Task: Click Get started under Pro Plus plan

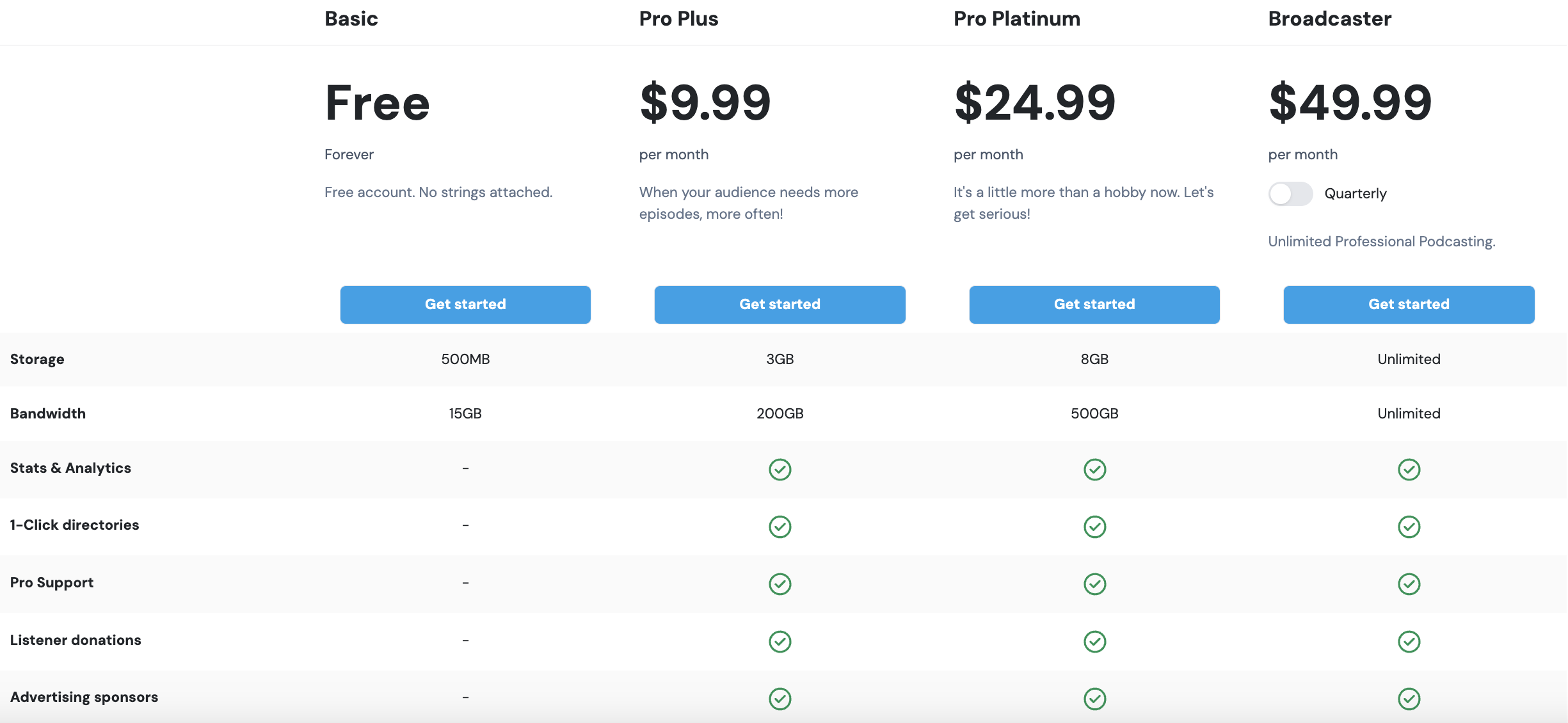Action: click(780, 305)
